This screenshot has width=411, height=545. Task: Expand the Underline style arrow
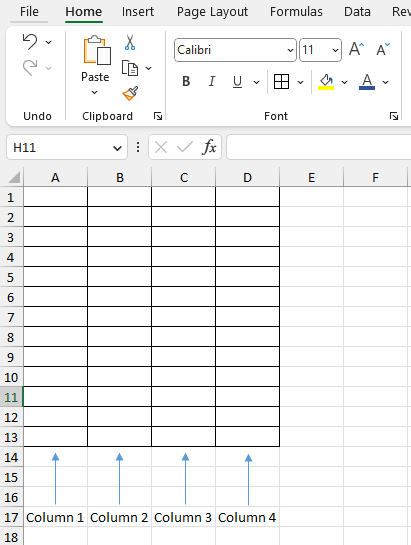tap(256, 82)
